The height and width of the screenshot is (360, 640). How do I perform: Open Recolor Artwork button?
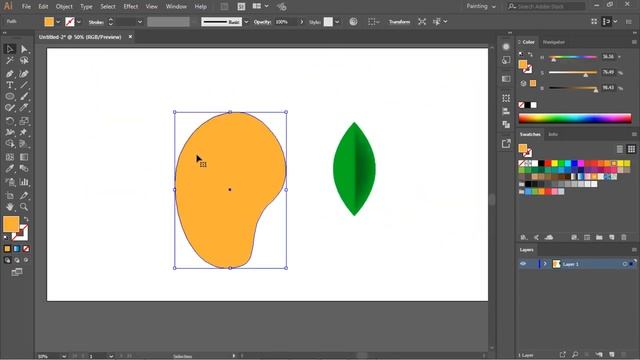(x=353, y=22)
